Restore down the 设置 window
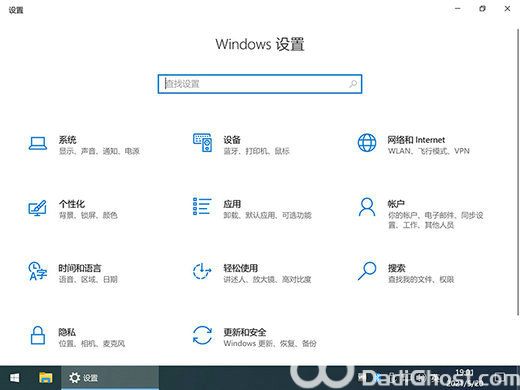Image resolution: width=520 pixels, height=390 pixels. pos(482,9)
